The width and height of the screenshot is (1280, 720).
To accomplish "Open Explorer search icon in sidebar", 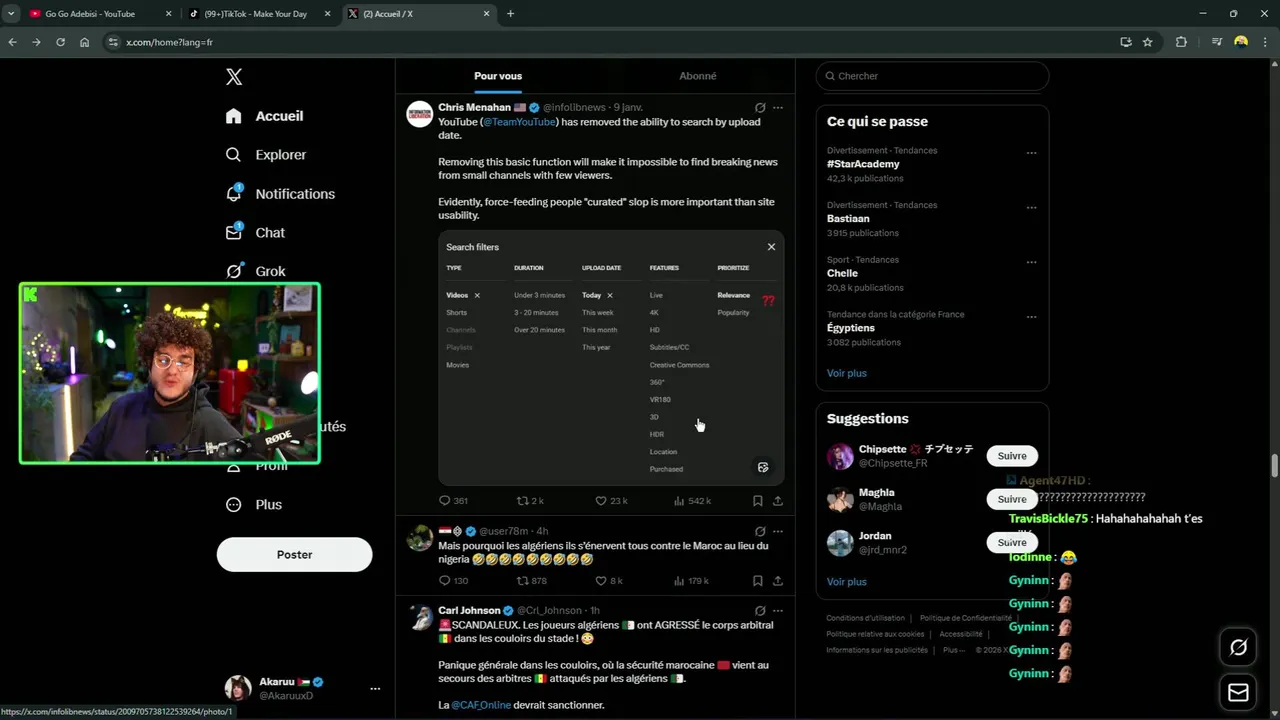I will point(234,155).
